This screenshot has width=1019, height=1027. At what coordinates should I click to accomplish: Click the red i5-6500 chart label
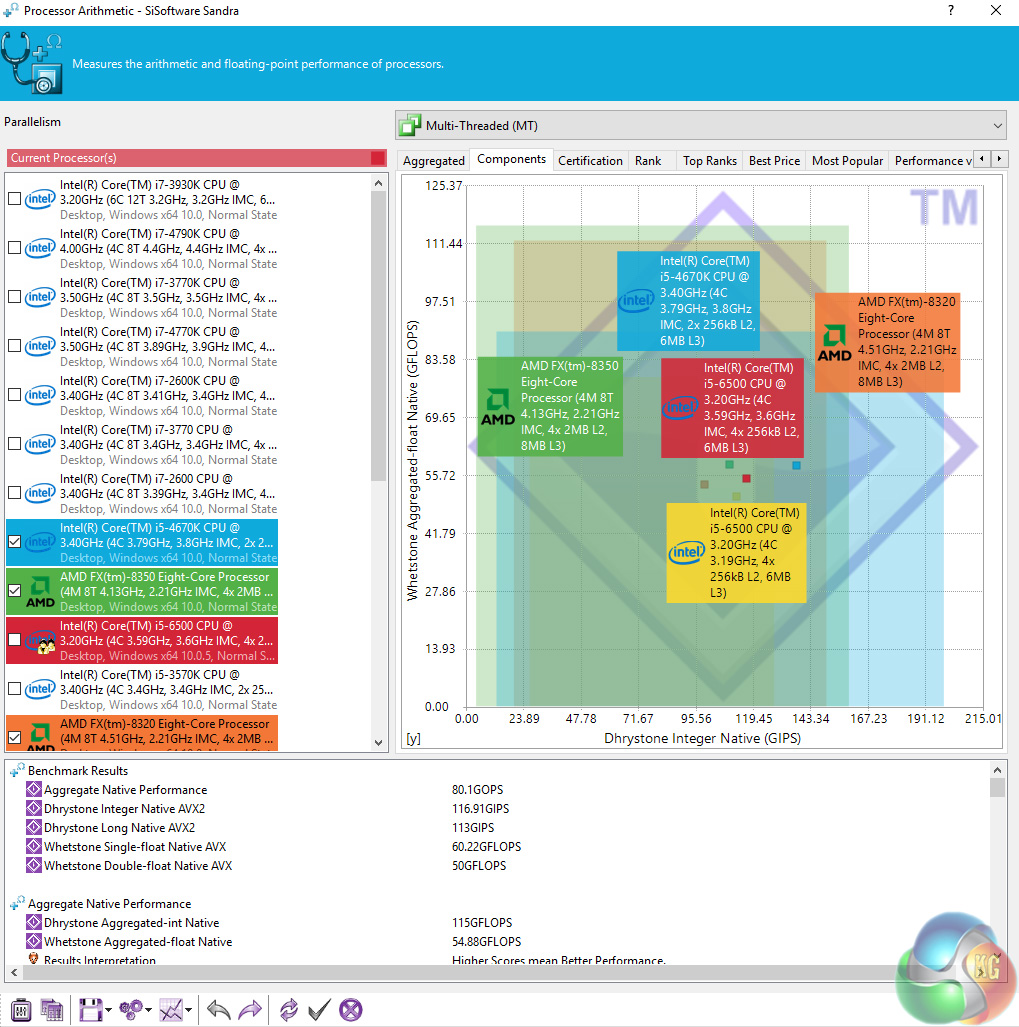pyautogui.click(x=732, y=407)
